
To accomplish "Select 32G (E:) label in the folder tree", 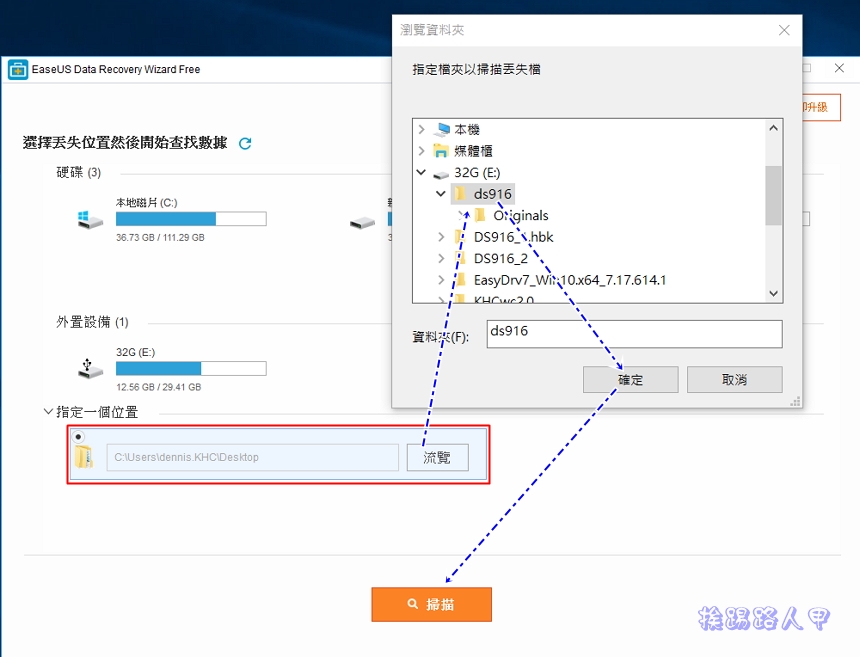I will click(477, 173).
